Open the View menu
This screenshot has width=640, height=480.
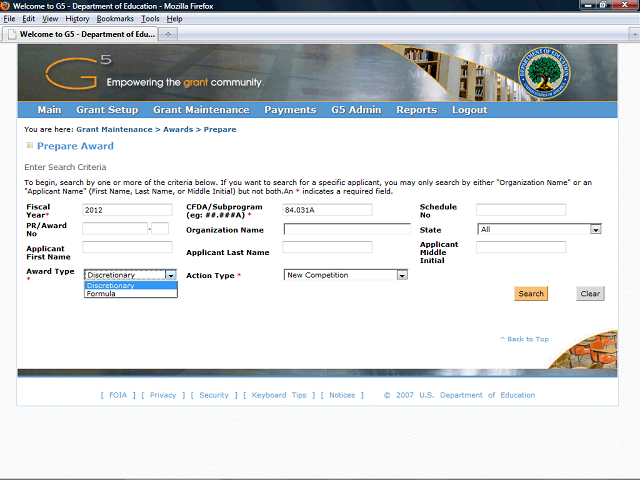[x=50, y=19]
